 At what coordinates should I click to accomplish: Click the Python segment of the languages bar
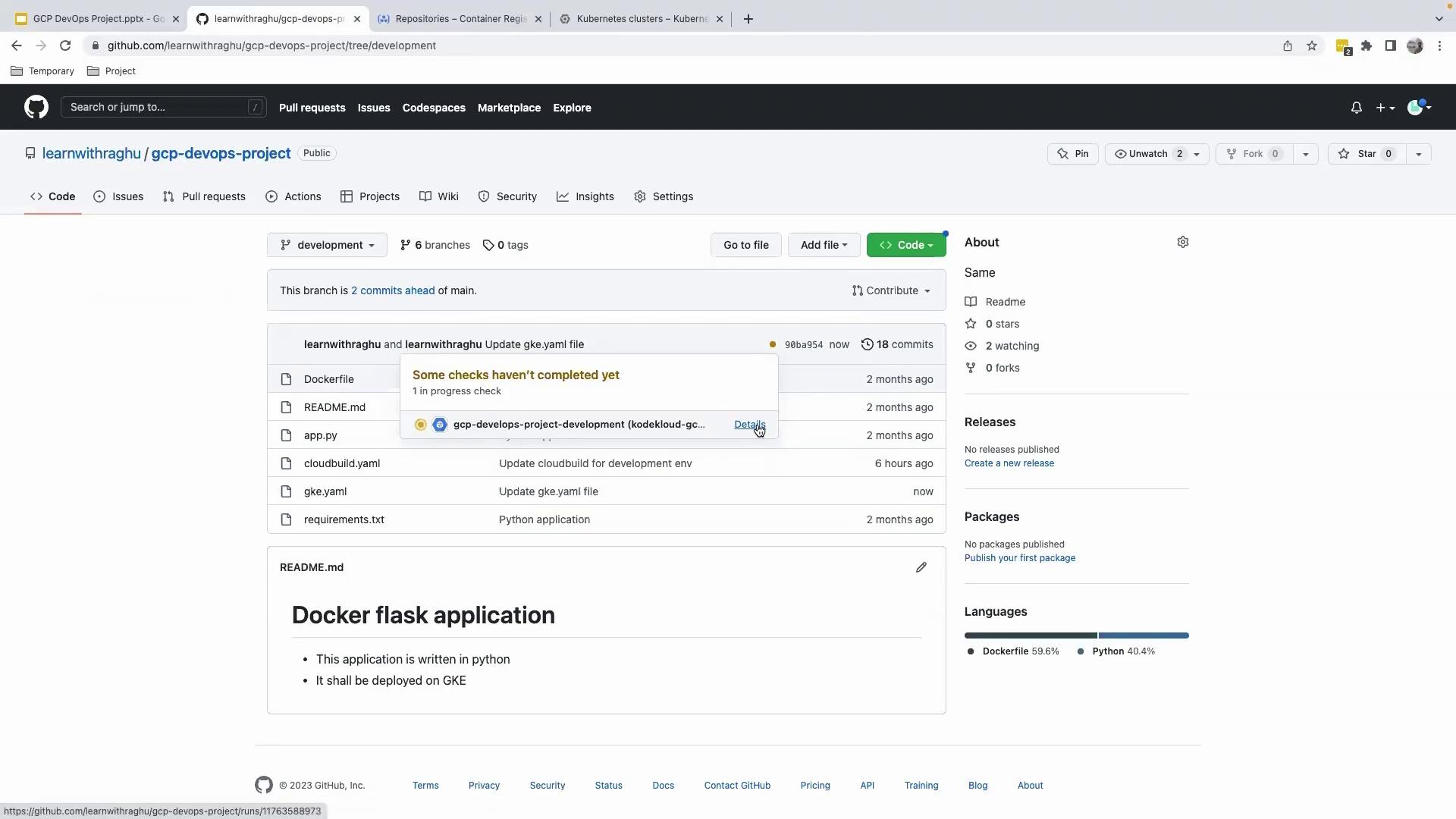pyautogui.click(x=1143, y=635)
